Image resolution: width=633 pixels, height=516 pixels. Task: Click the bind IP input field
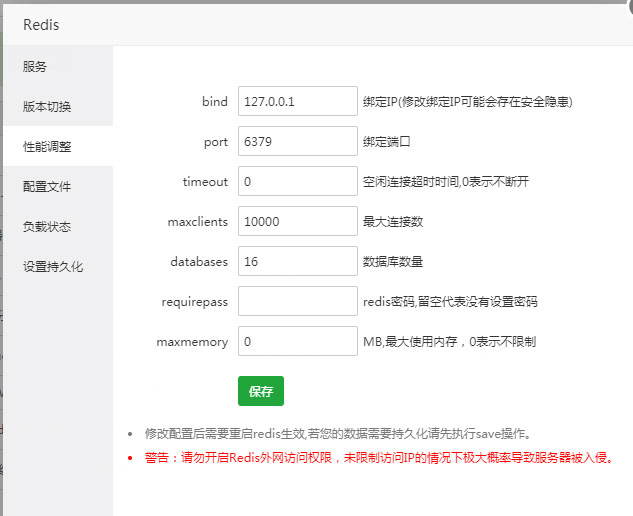(297, 102)
